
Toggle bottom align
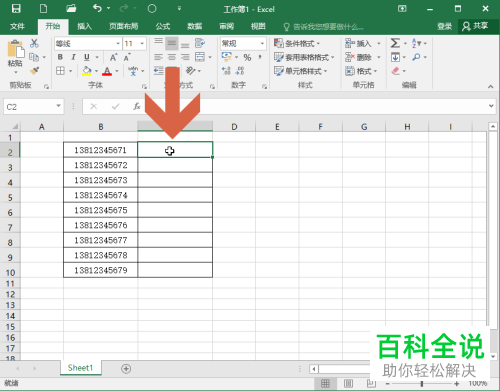pos(185,44)
